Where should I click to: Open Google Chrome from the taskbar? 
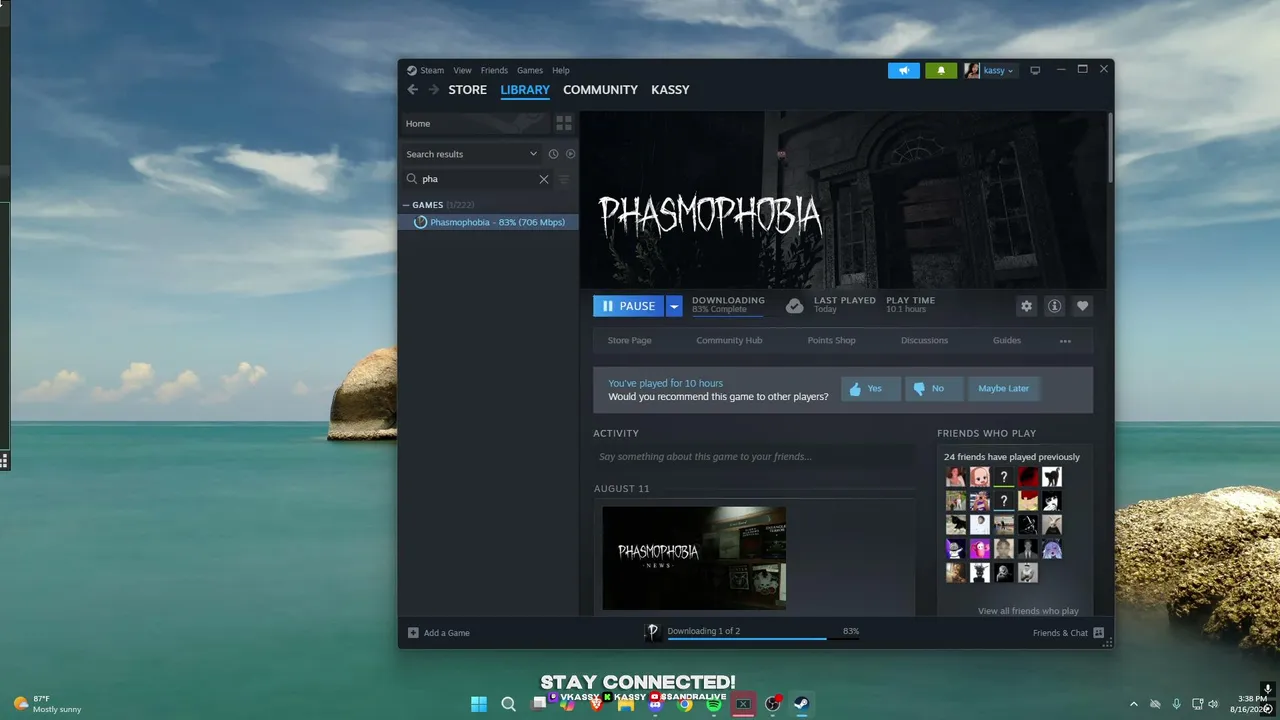[x=685, y=704]
